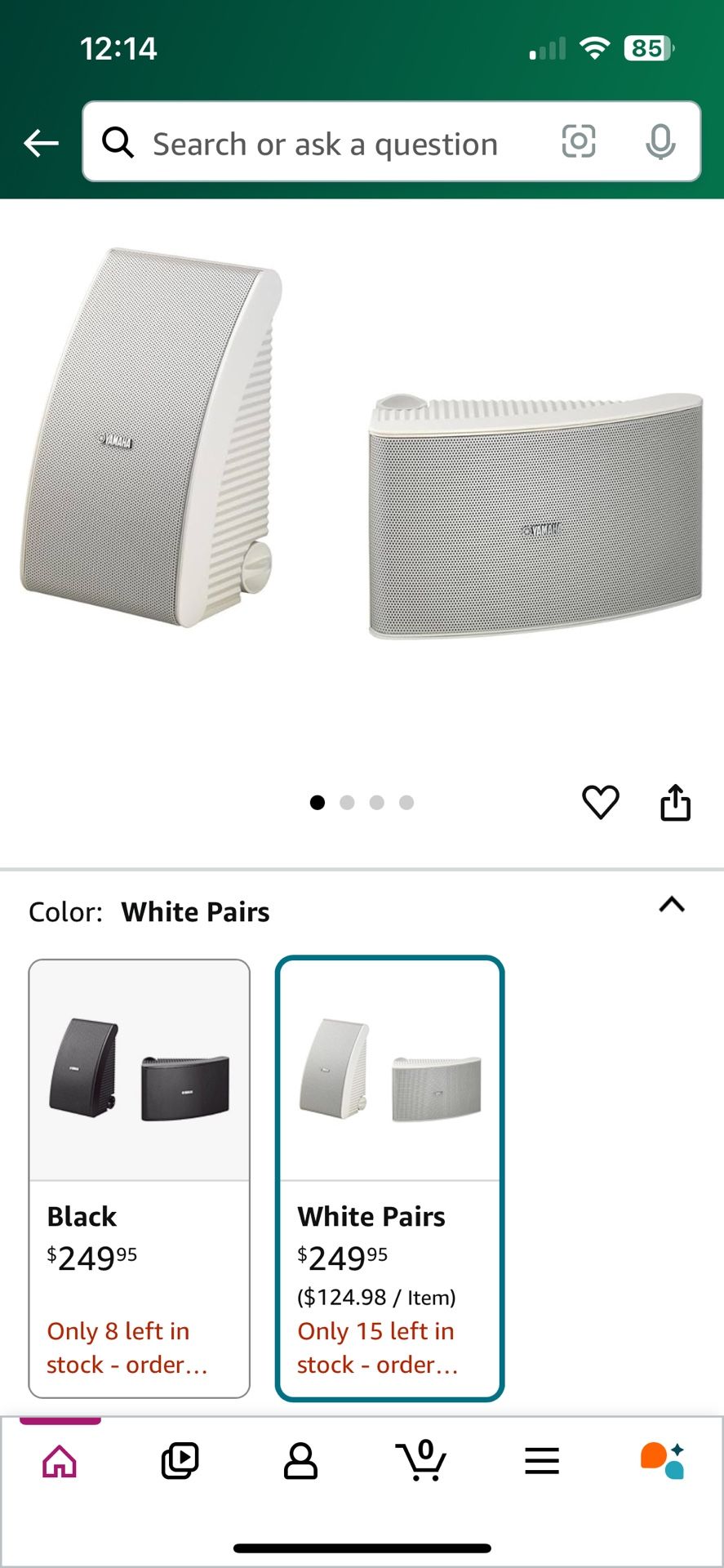Open the Rufus assistant chat icon
The width and height of the screenshot is (724, 1568).
click(662, 1460)
